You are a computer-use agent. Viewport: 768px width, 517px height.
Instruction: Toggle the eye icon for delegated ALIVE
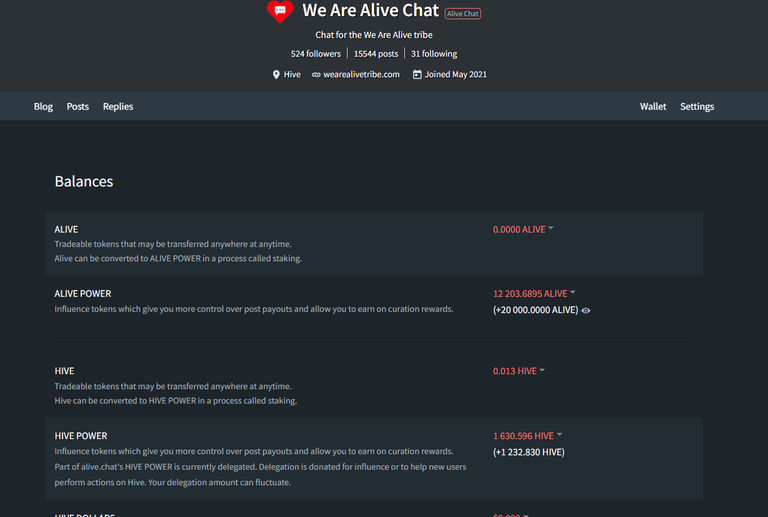pos(585,310)
